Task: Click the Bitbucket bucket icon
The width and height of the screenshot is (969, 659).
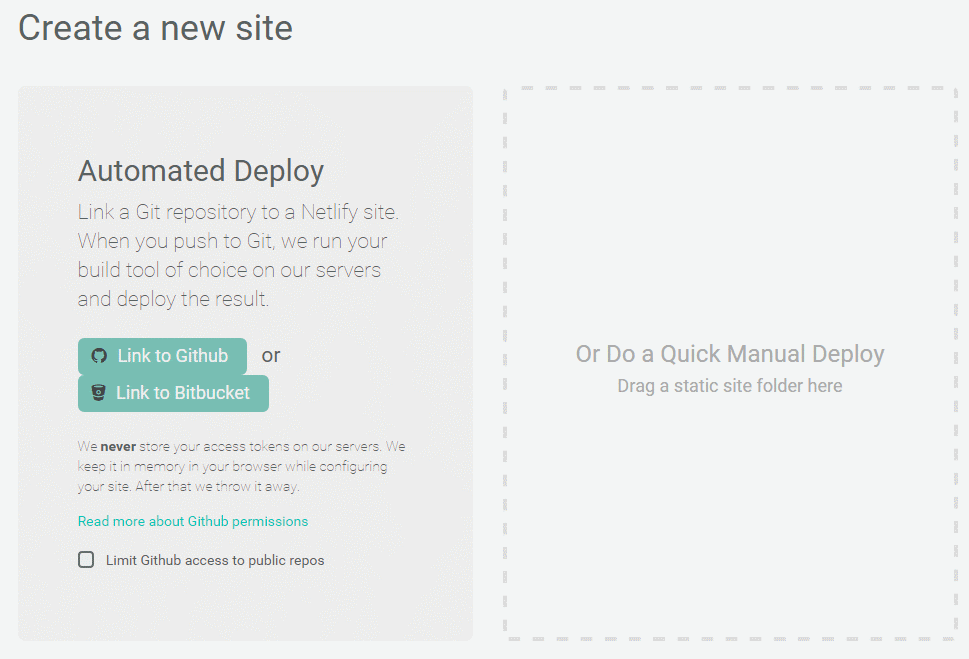Action: (99, 393)
